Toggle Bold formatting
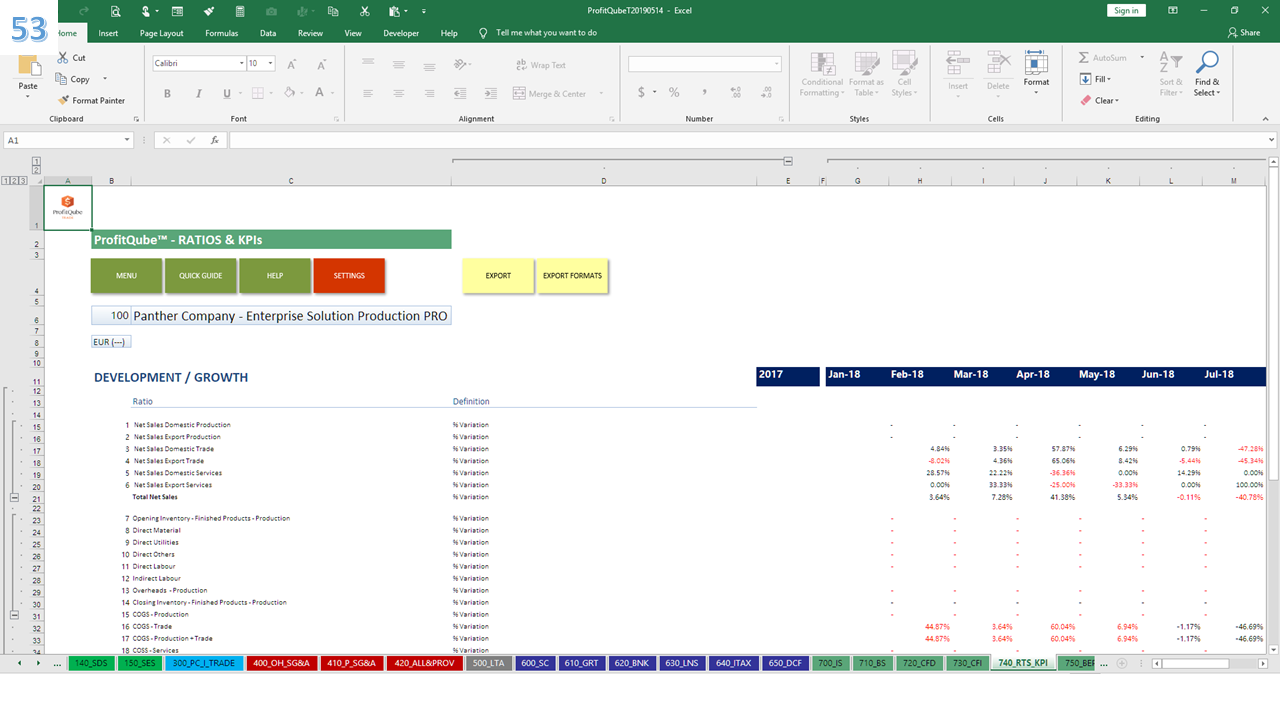Viewport: 1280px width, 720px height. (x=167, y=93)
